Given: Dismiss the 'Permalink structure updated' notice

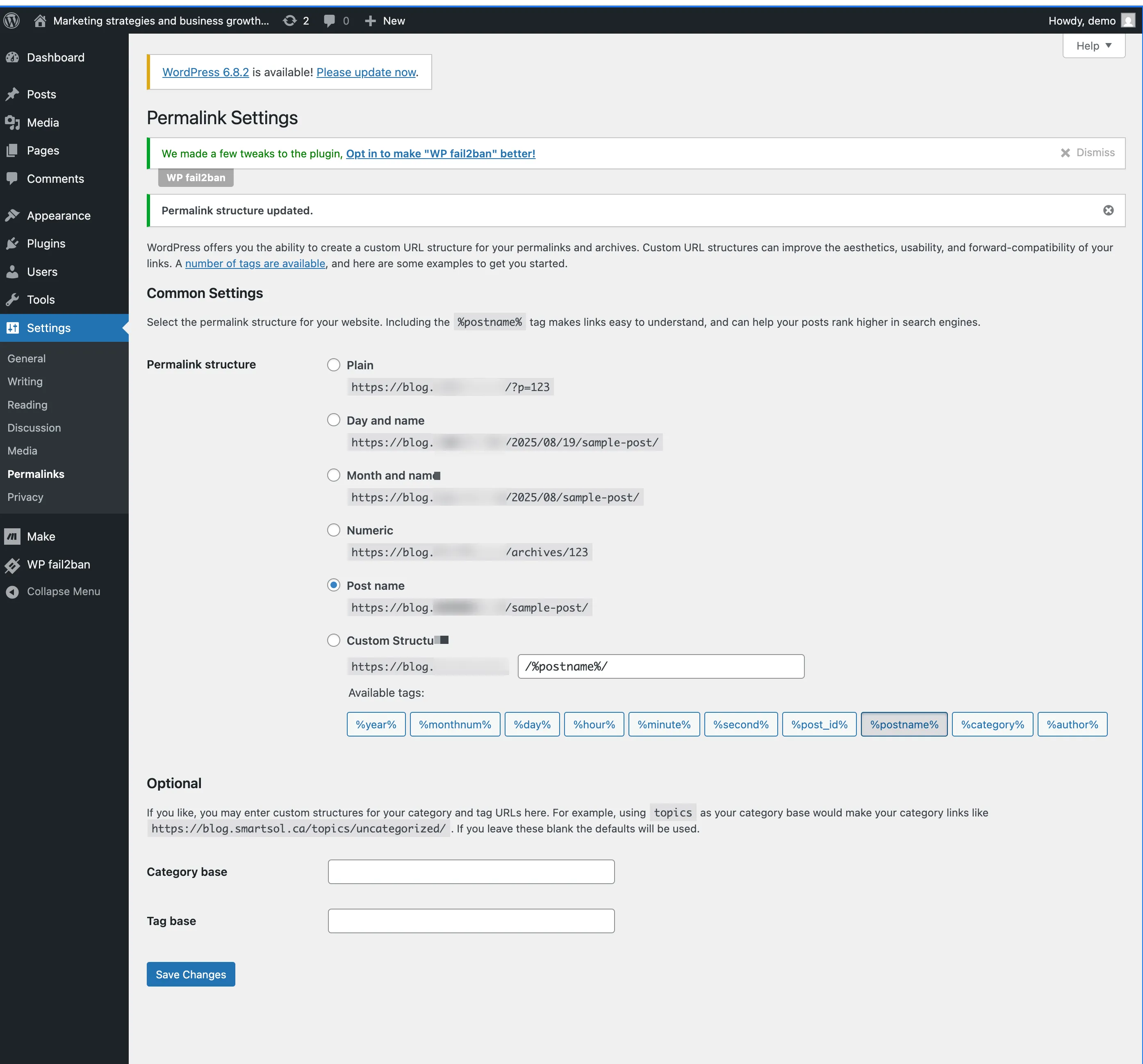Looking at the screenshot, I should point(1108,210).
